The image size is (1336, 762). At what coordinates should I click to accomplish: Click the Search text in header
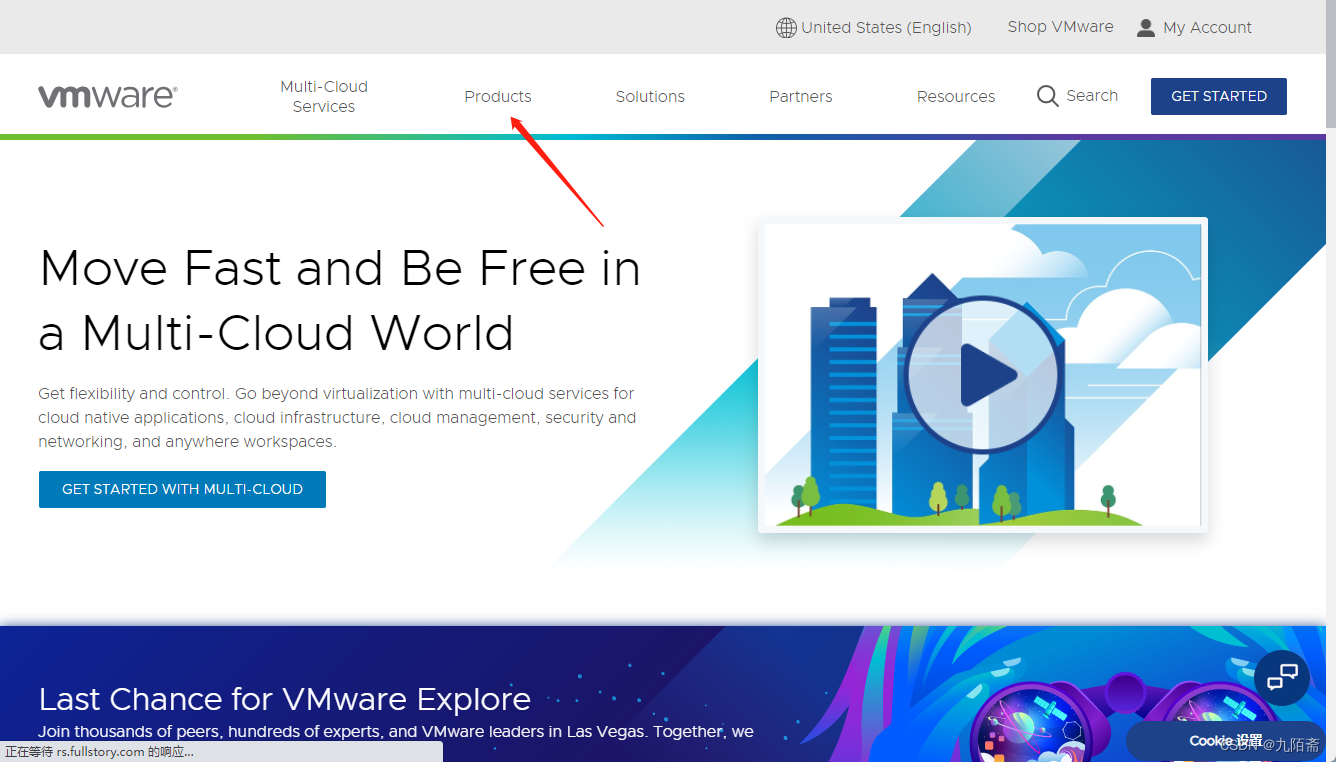pyautogui.click(x=1092, y=96)
